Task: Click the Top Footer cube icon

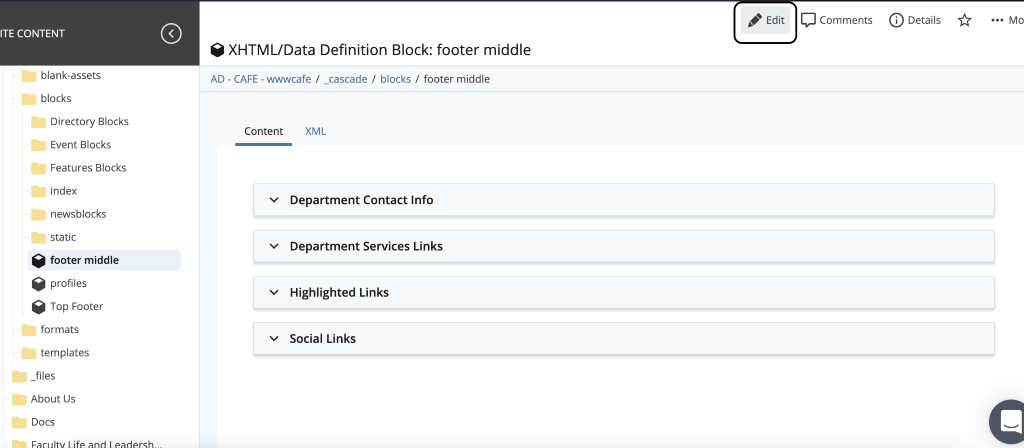Action: point(39,306)
